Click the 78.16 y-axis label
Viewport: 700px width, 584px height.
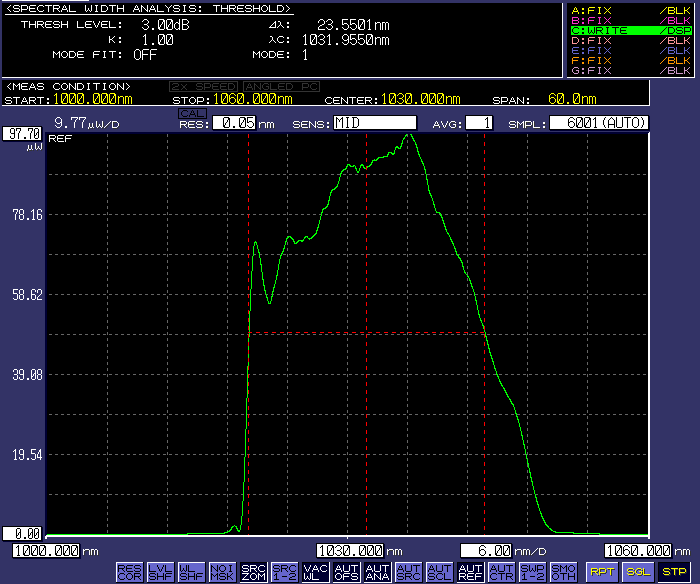point(28,215)
